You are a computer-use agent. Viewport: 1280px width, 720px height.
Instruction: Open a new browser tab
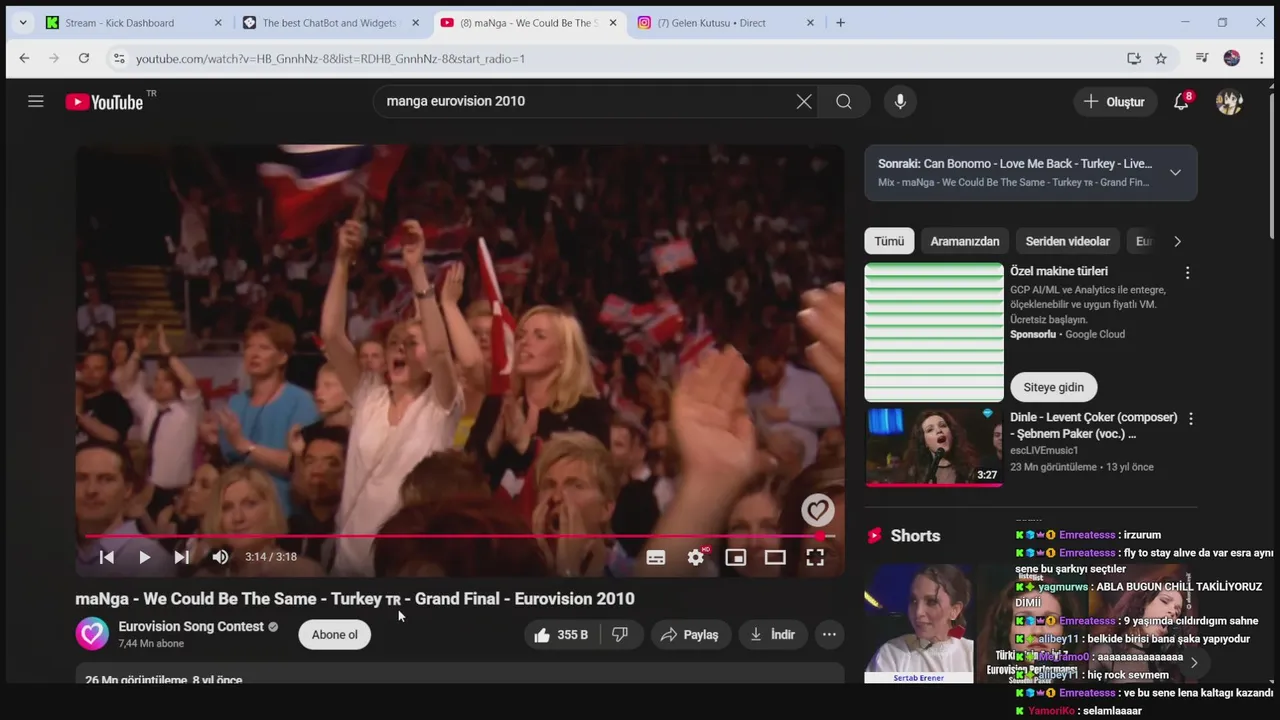tap(840, 22)
